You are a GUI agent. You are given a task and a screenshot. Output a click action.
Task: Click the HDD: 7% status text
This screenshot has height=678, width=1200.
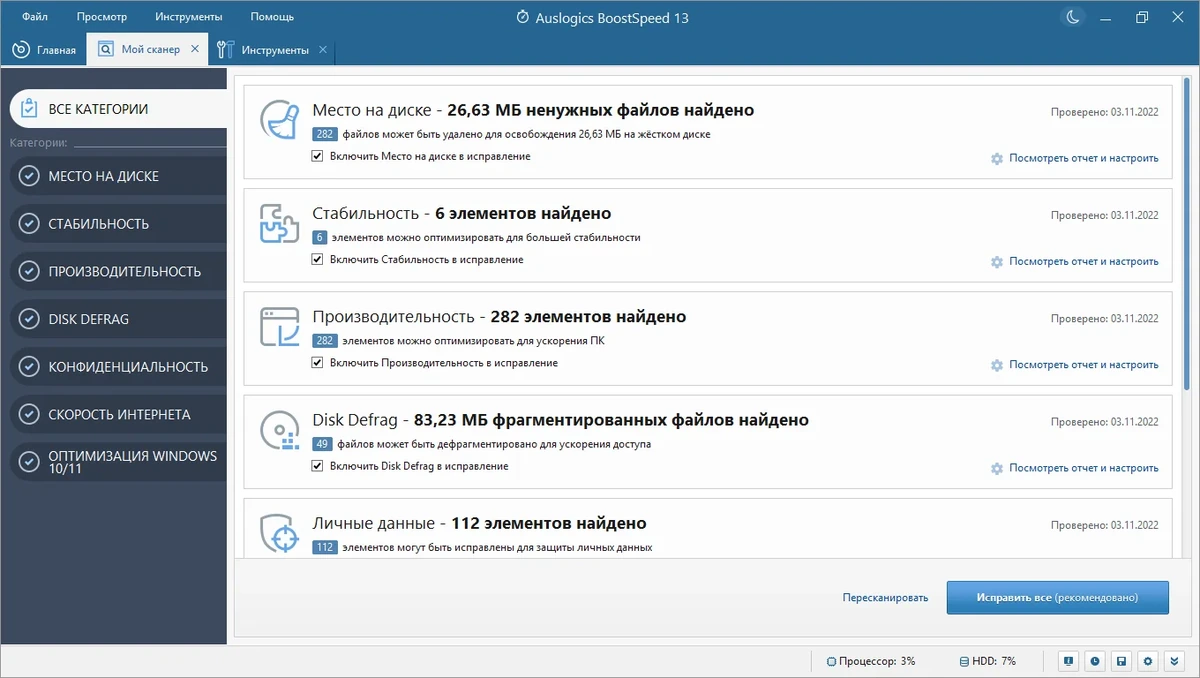pos(995,662)
